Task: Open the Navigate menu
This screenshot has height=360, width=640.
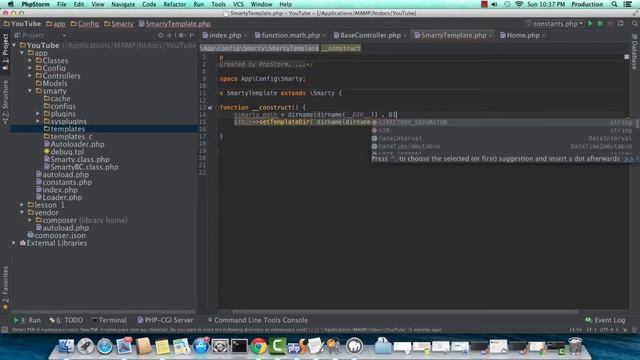Action: (x=123, y=4)
